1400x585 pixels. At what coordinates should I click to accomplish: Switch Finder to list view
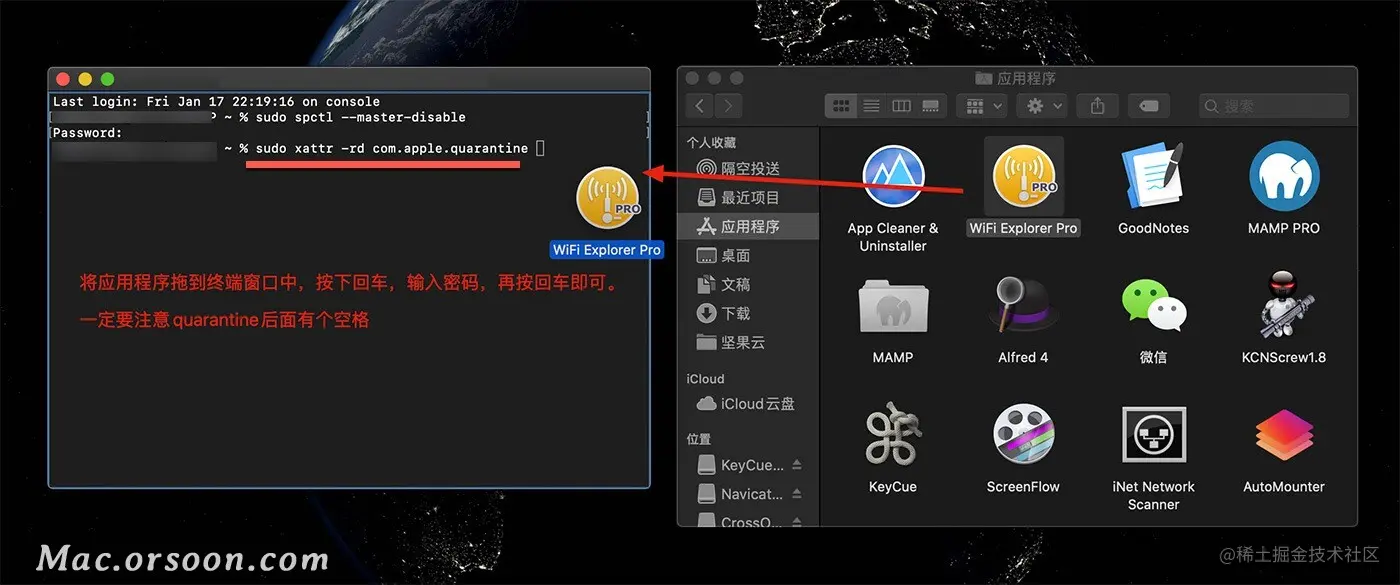[871, 105]
